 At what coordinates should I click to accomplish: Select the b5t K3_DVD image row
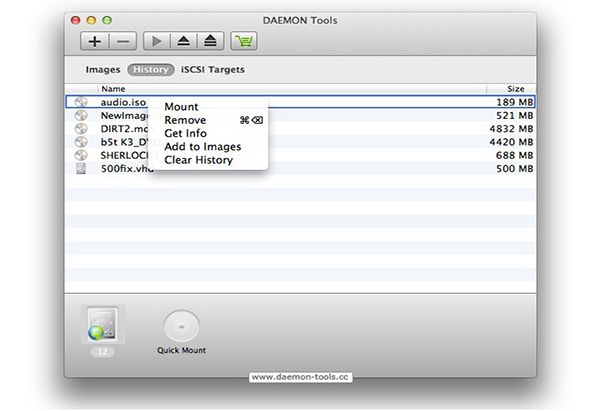[300, 142]
